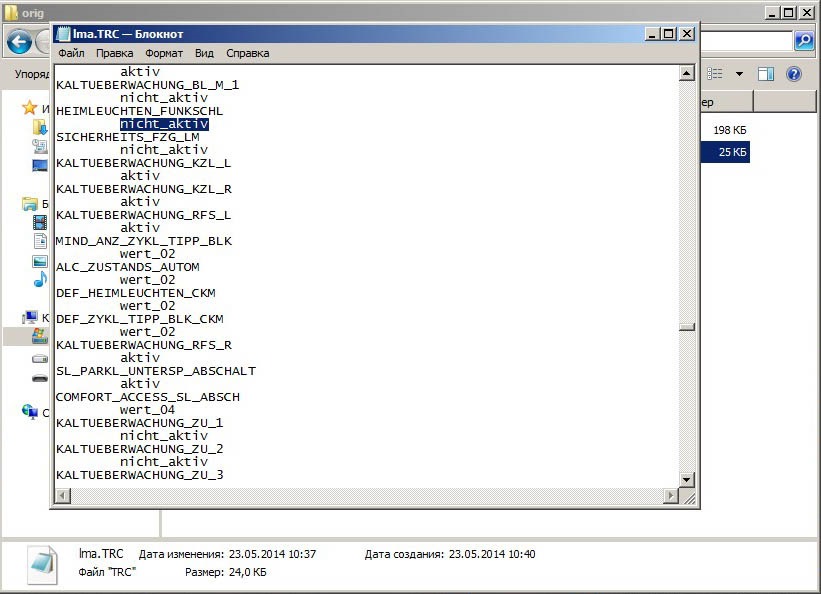Click the highlighted nicht_aktiv text

164,124
